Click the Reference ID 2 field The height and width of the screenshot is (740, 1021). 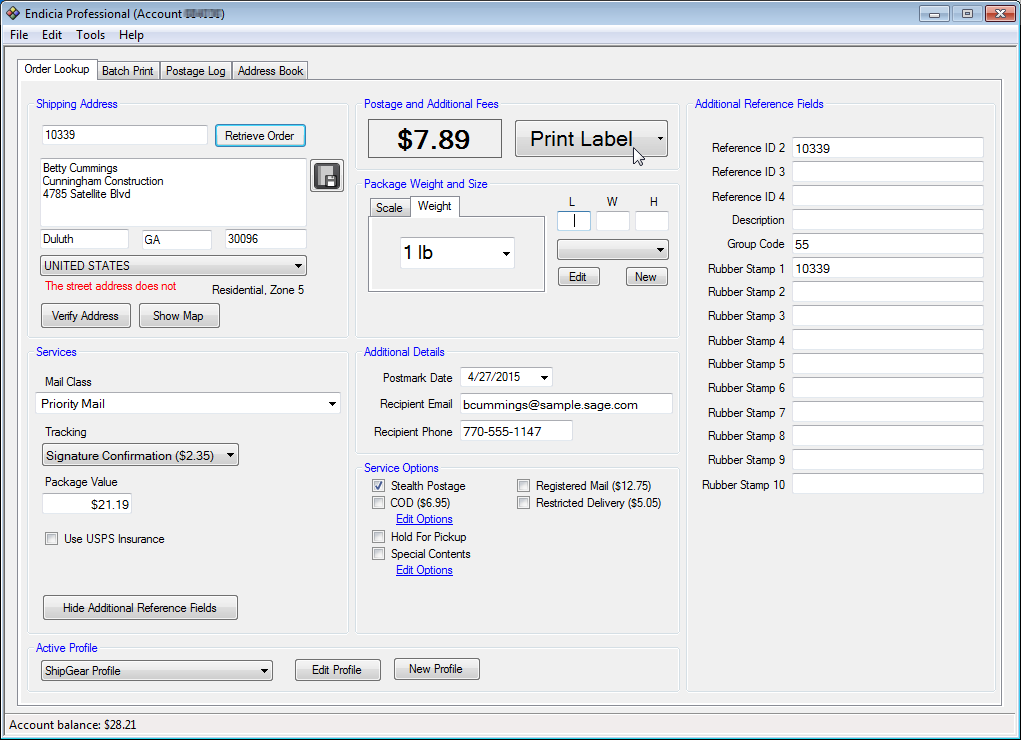point(888,148)
